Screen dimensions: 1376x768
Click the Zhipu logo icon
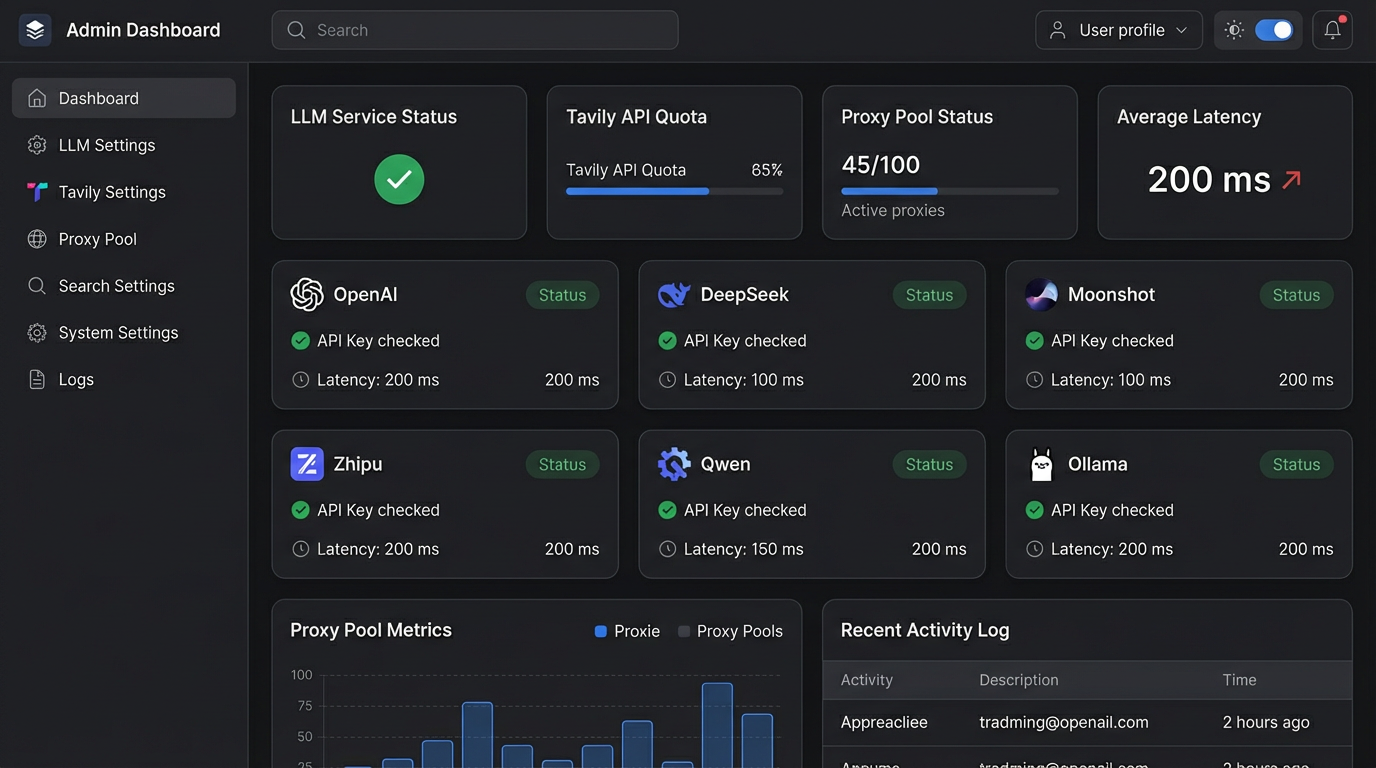[307, 464]
